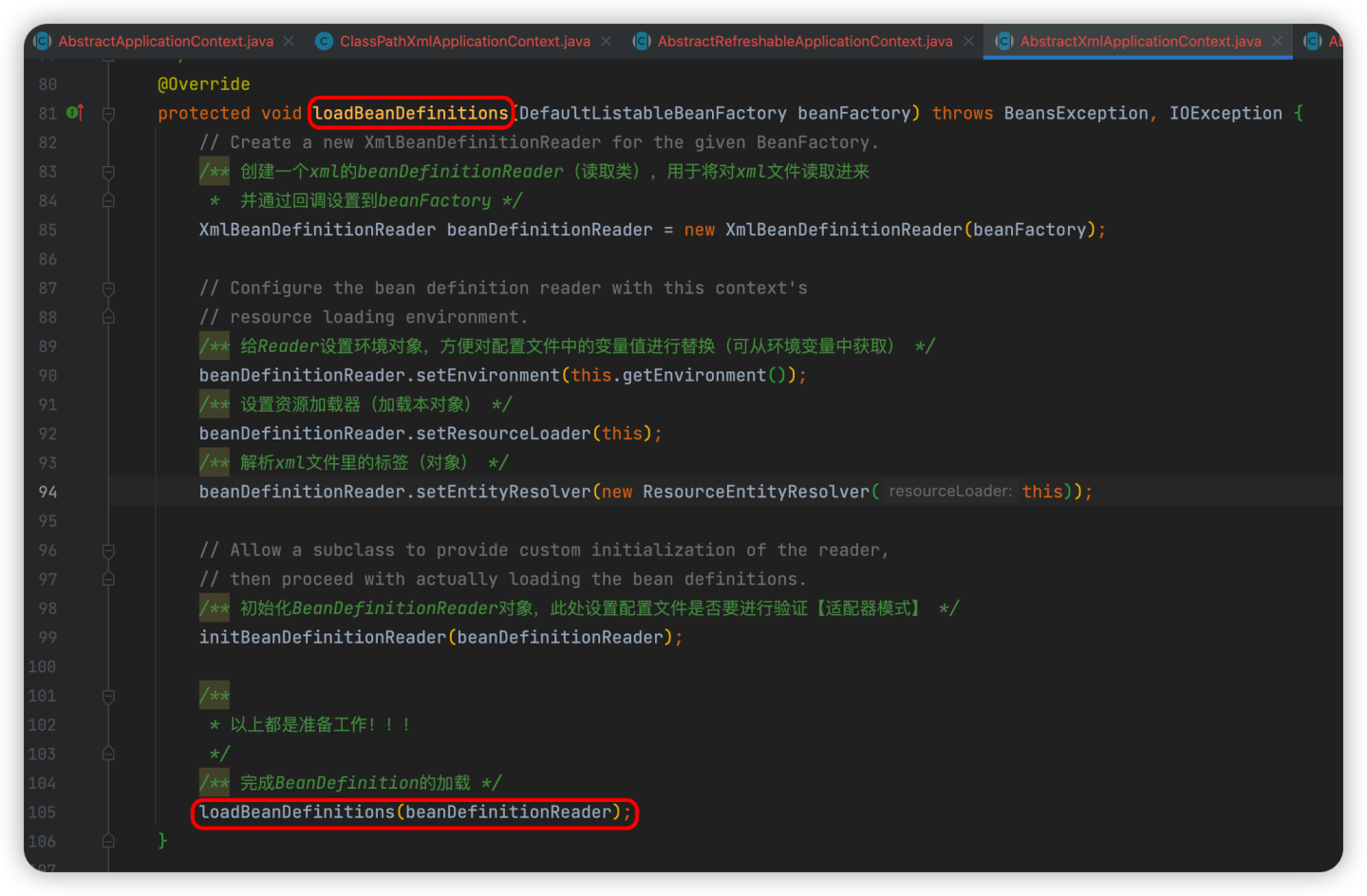Click line number 99 in the gutter
1367x896 pixels.
[47, 638]
